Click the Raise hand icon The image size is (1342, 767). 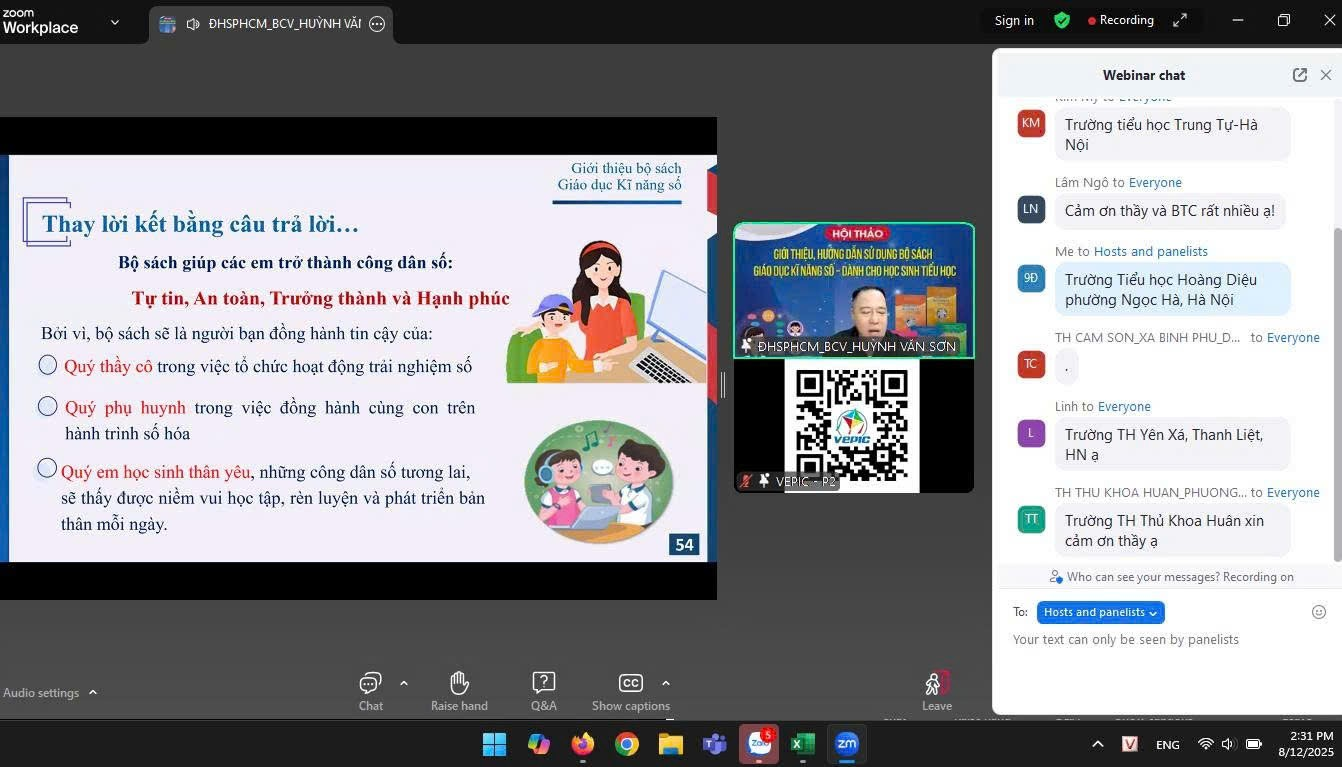pyautogui.click(x=459, y=684)
